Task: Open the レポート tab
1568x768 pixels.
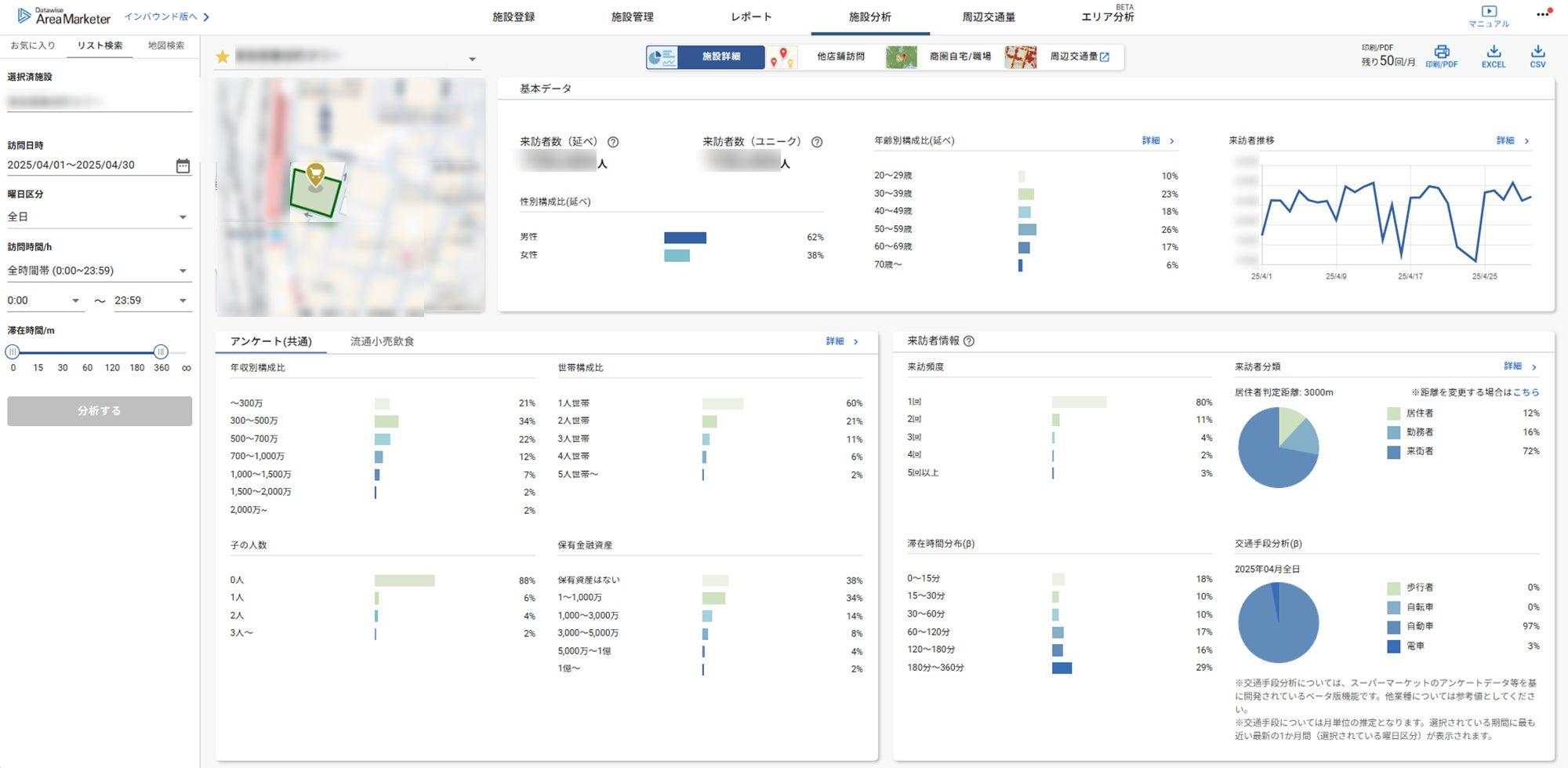Action: pos(751,16)
